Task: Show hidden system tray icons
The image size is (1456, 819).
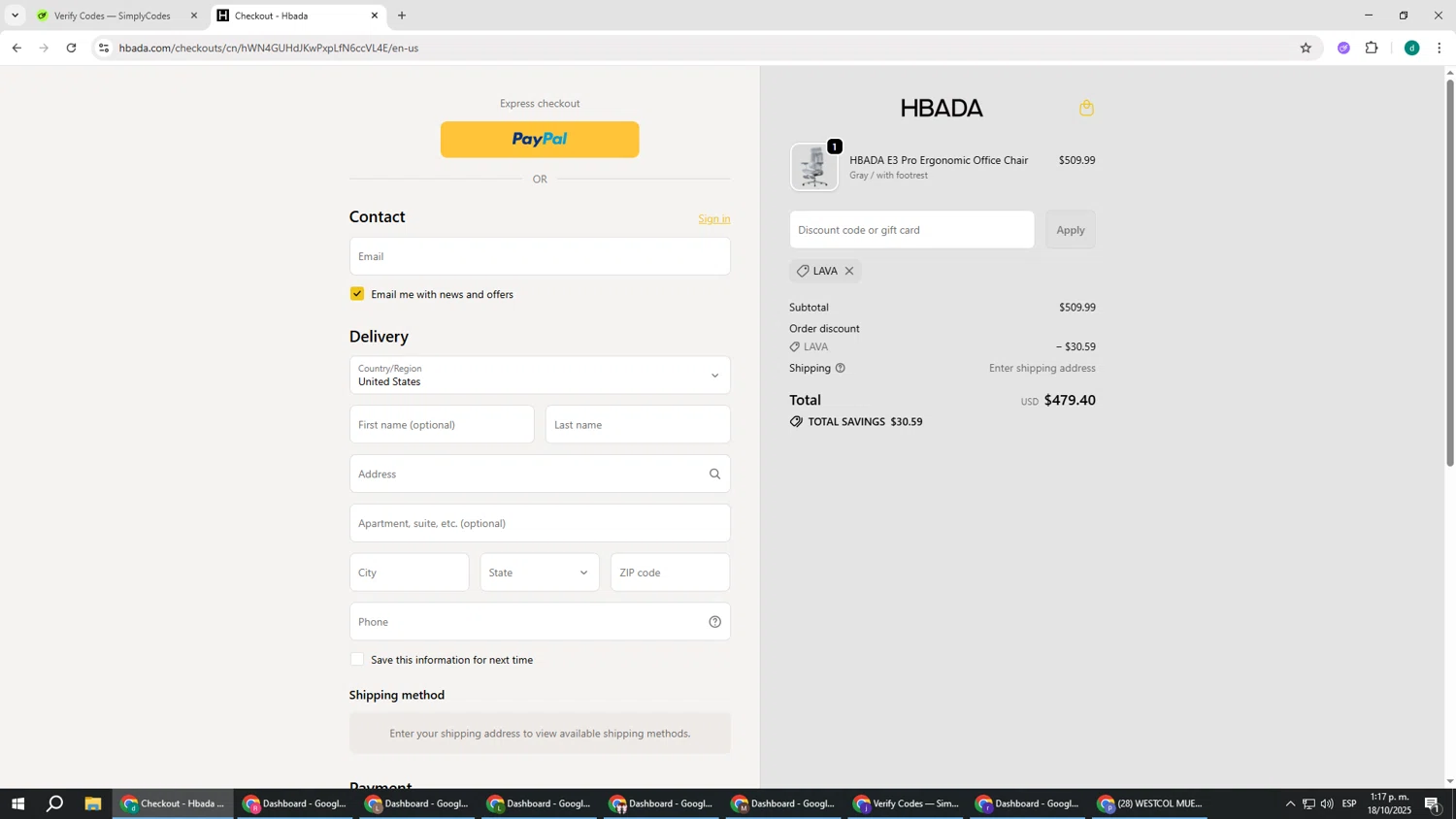Action: 1290,803
